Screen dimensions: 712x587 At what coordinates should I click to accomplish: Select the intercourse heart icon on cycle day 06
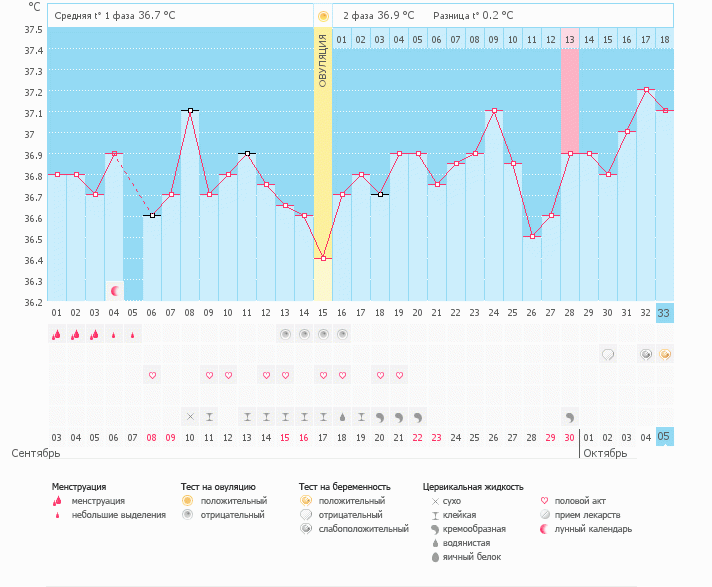[152, 375]
